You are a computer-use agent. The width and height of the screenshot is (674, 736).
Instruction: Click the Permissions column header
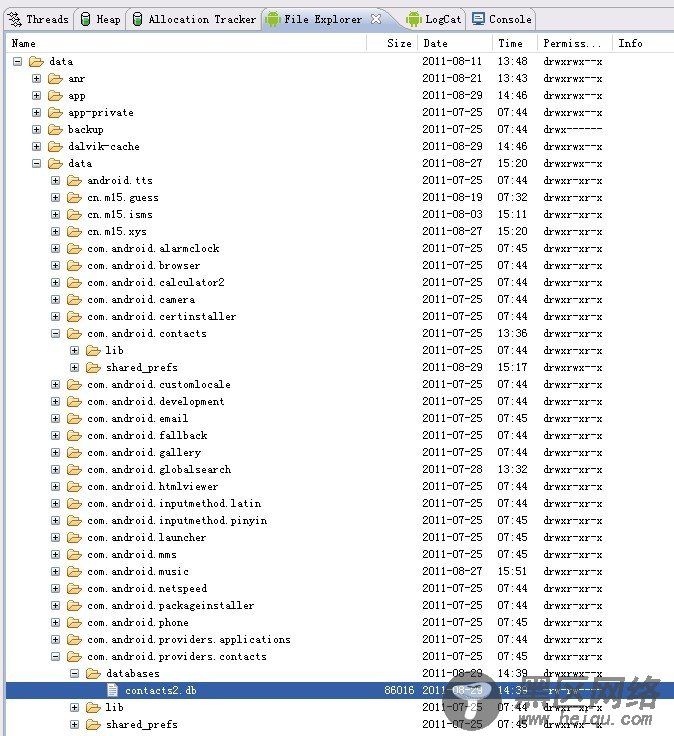[575, 43]
